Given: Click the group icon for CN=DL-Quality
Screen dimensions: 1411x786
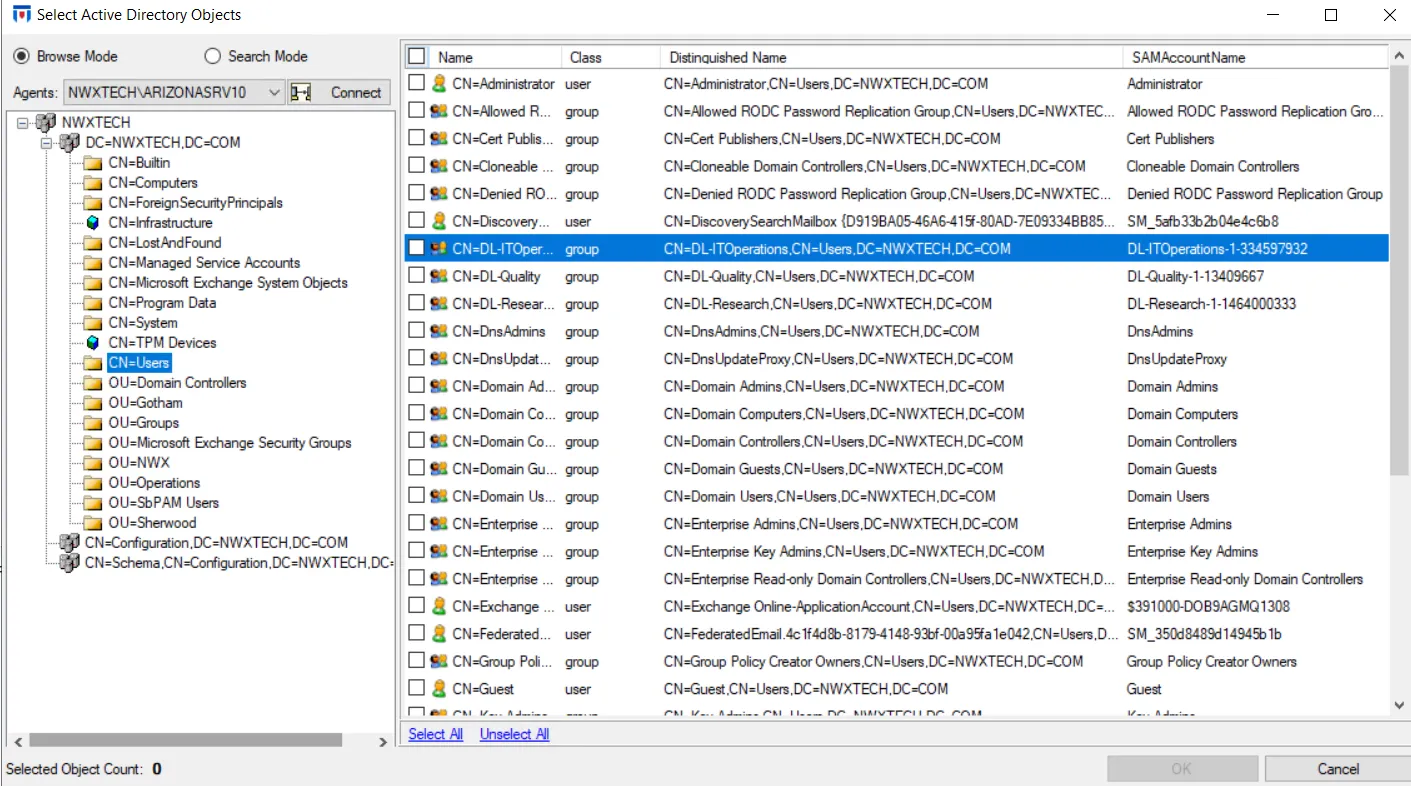Looking at the screenshot, I should click(x=438, y=276).
